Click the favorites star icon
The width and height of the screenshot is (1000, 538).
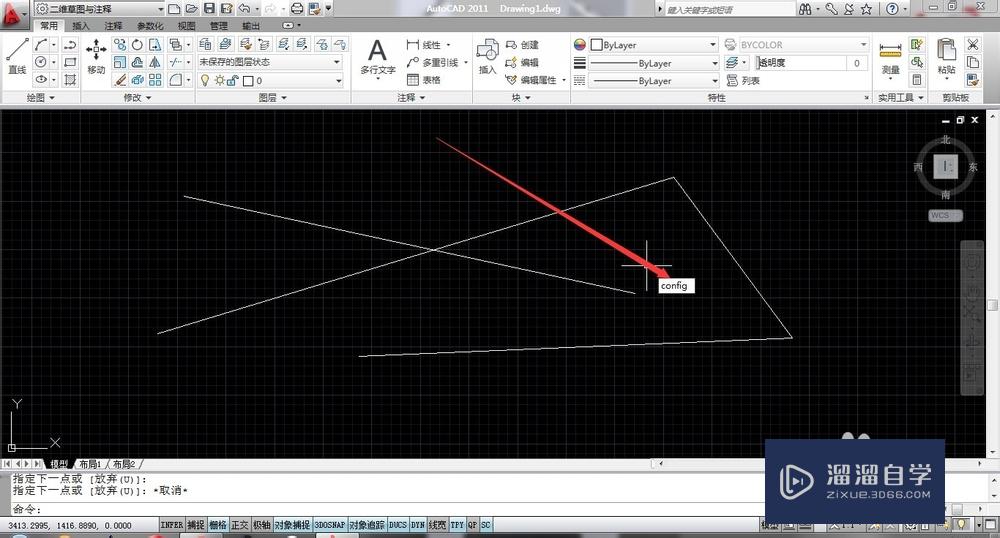point(866,9)
